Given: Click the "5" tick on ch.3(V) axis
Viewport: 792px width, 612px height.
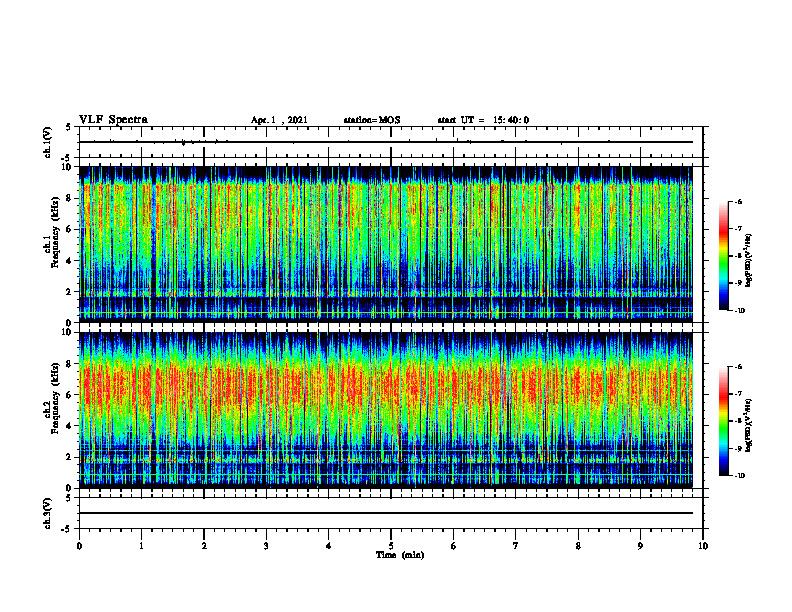Looking at the screenshot, I should pyautogui.click(x=69, y=498).
